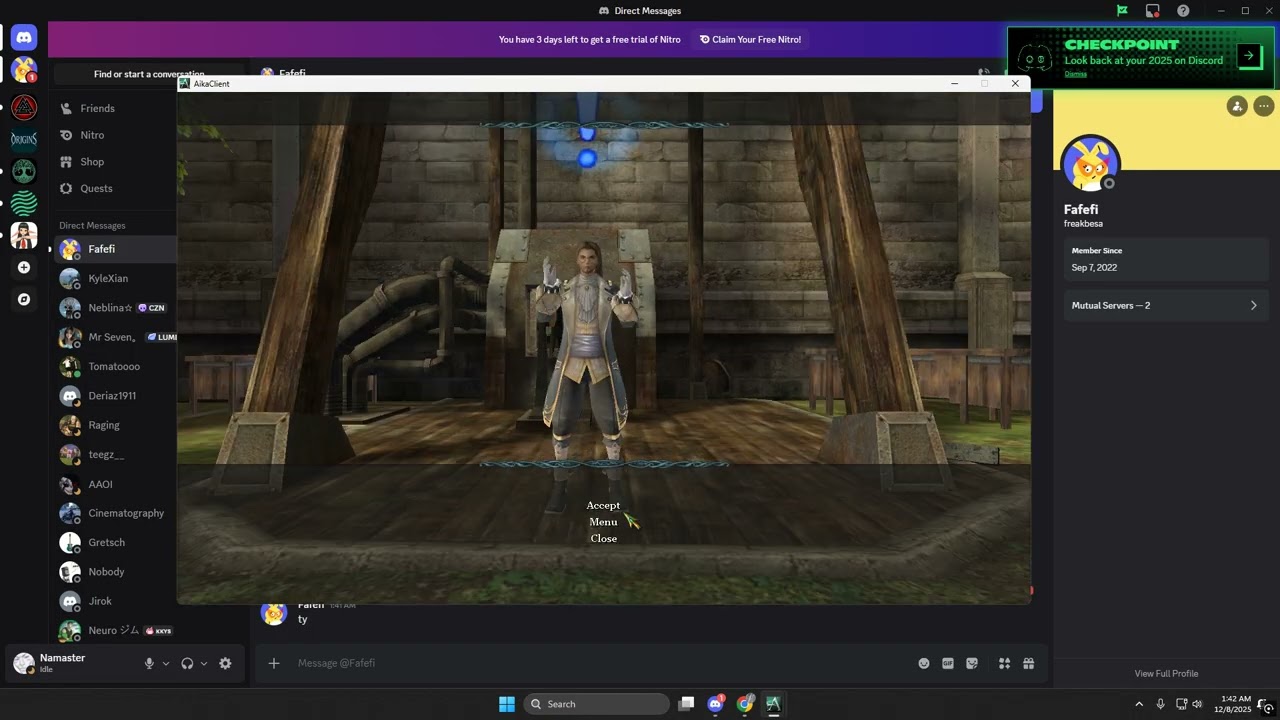Open the sticker picker in message bar
The image size is (1280, 720).
(972, 663)
